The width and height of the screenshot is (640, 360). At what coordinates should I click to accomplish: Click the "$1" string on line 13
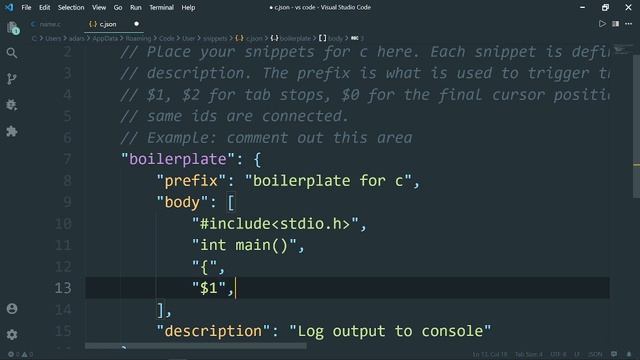[x=209, y=288]
